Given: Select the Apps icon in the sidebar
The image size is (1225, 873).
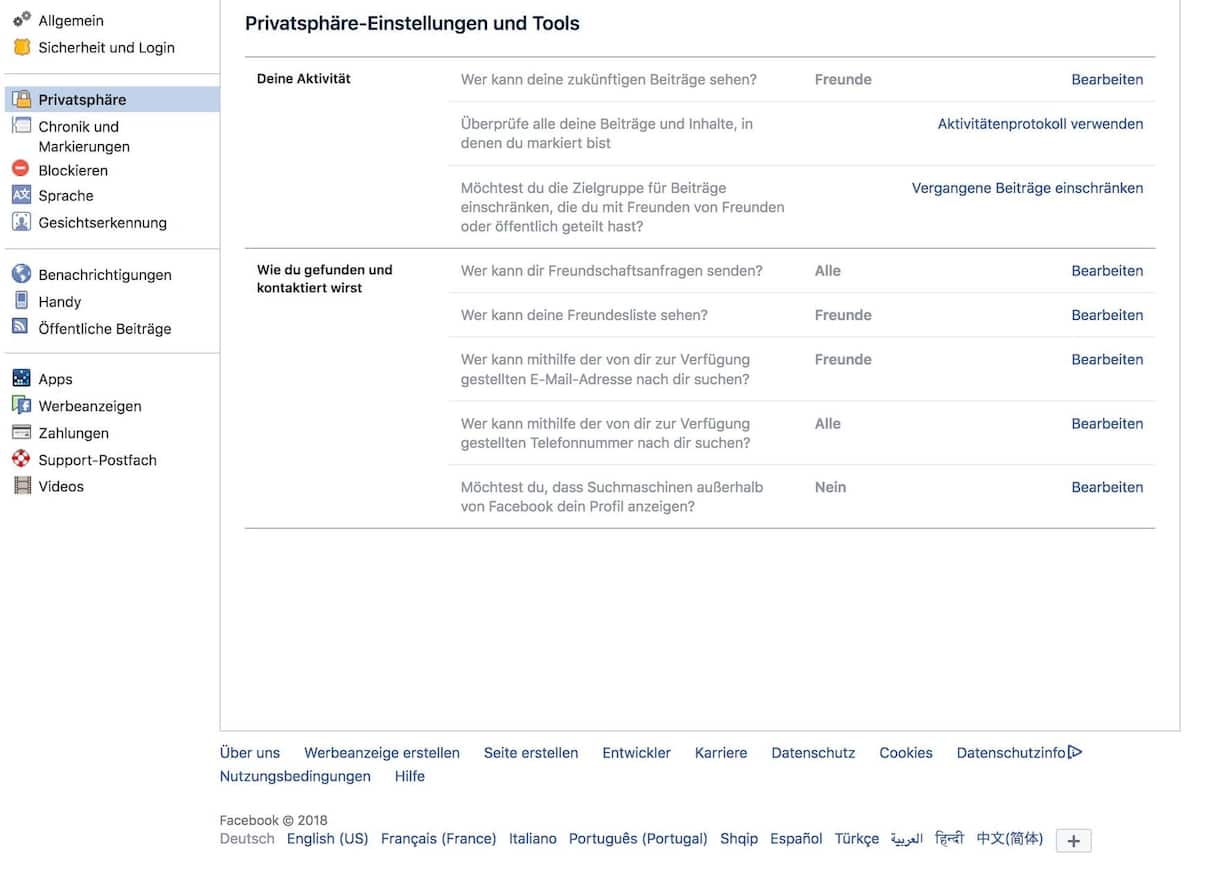Looking at the screenshot, I should 20,379.
